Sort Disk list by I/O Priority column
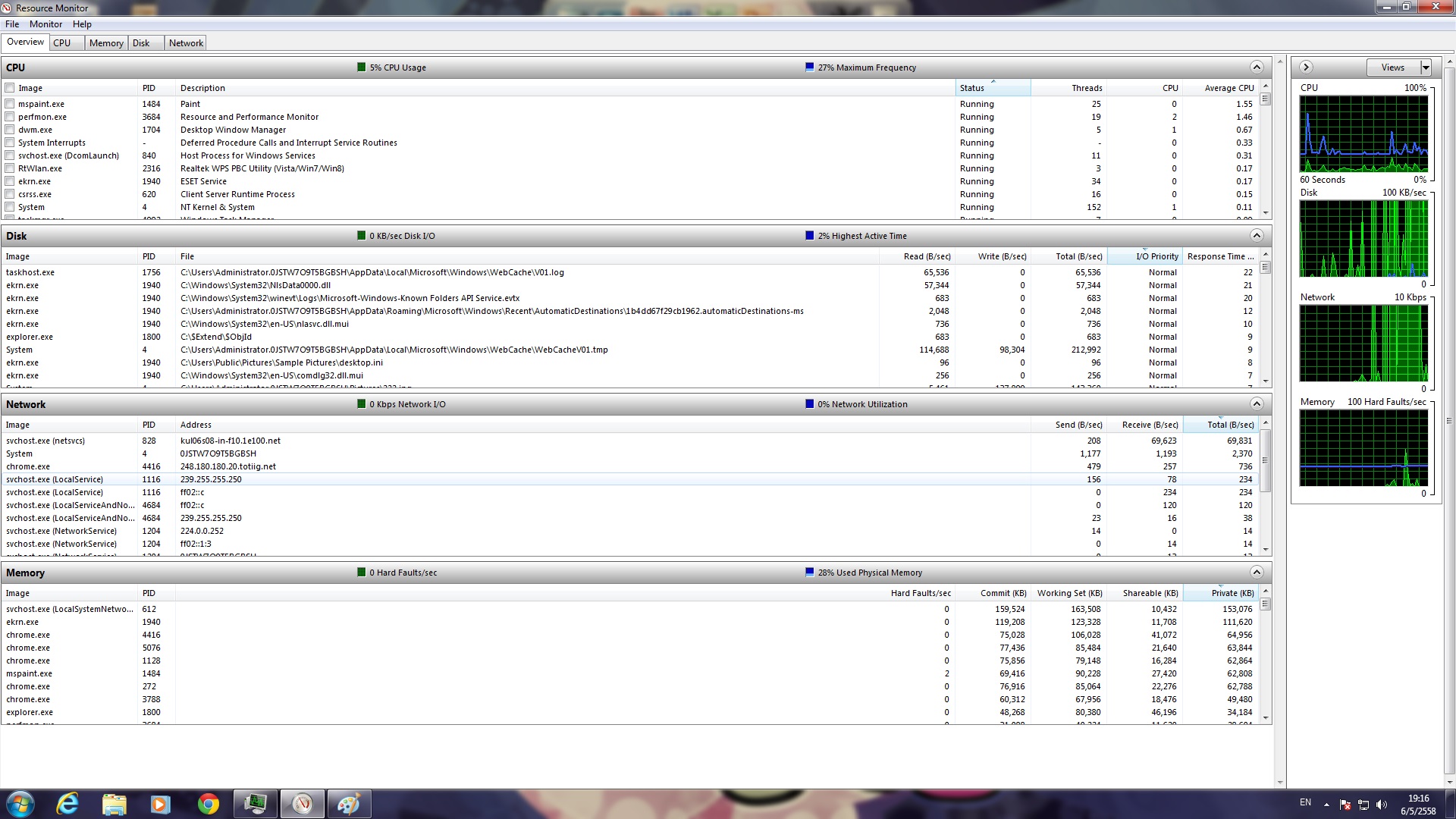Screen dimensions: 1456x819 click(1144, 256)
